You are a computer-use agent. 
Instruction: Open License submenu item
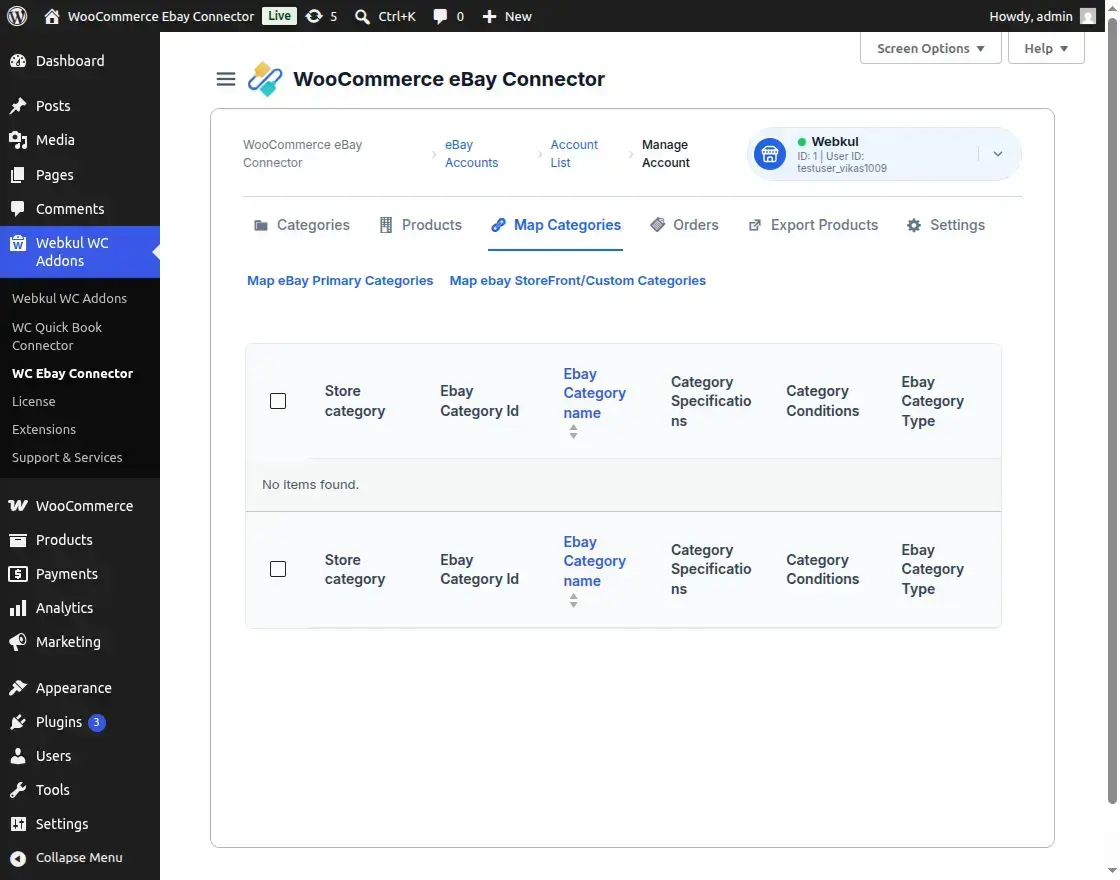(x=34, y=401)
